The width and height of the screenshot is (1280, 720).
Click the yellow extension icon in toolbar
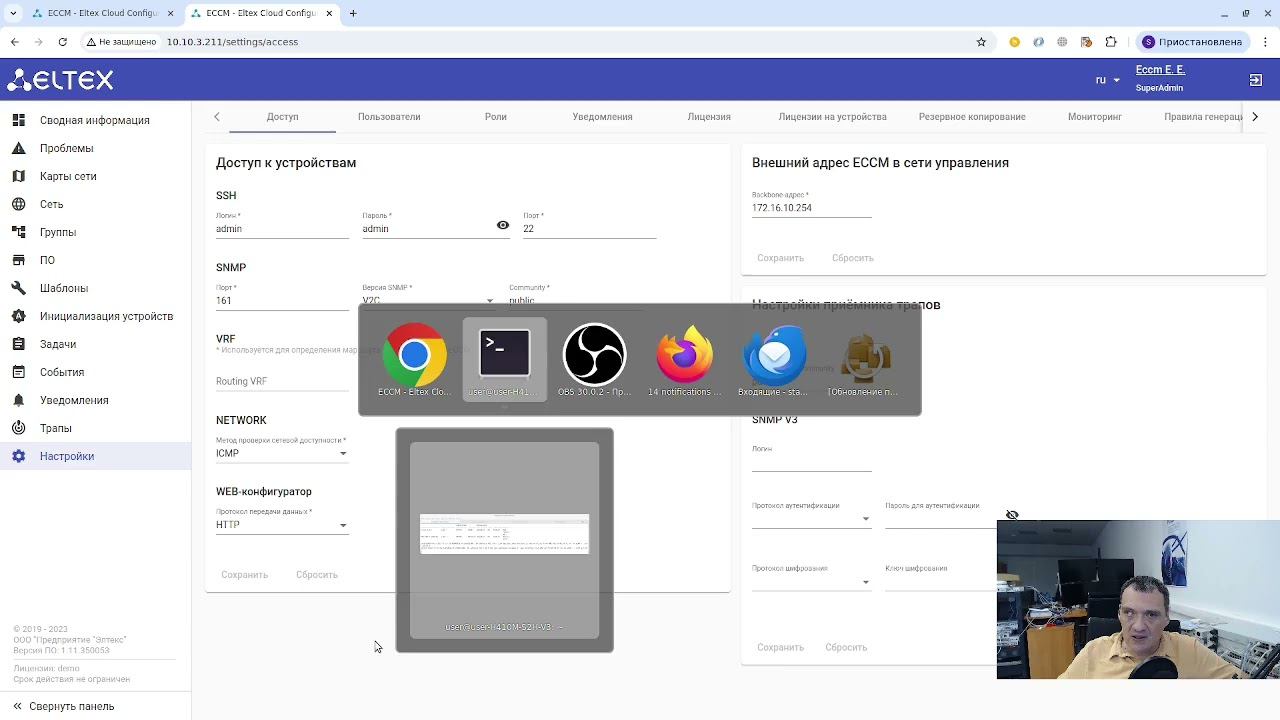pyautogui.click(x=1014, y=42)
